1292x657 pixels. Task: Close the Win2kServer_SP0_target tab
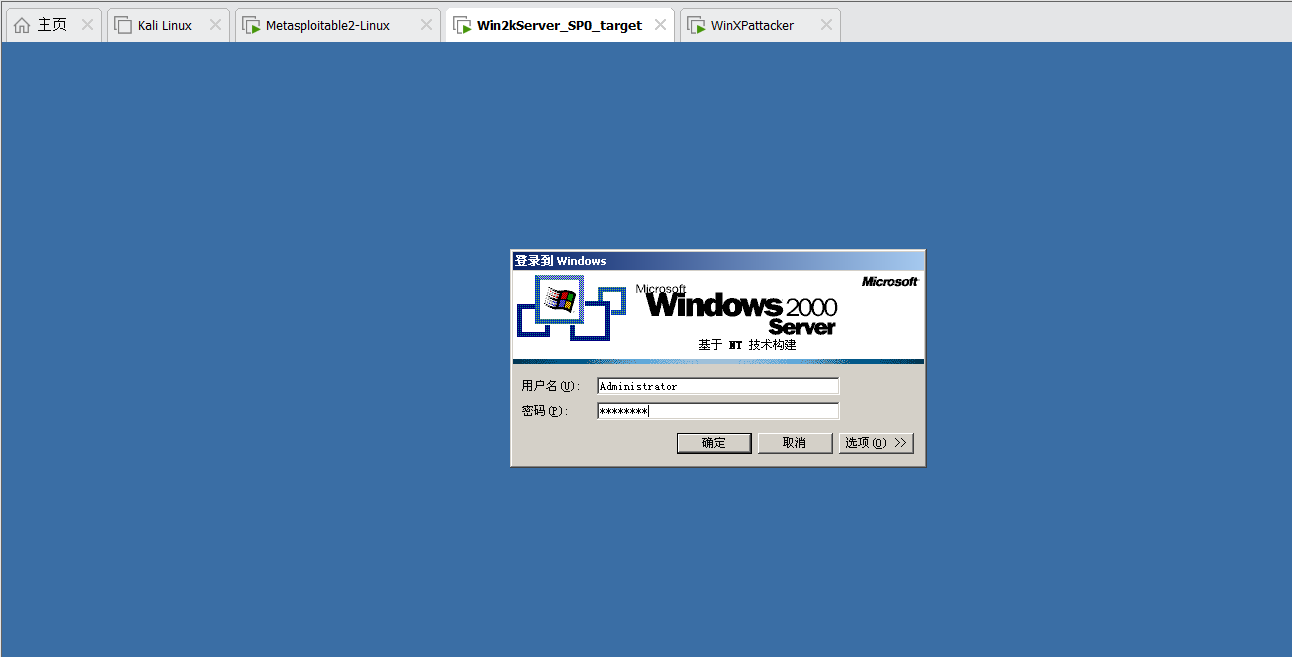[x=660, y=25]
